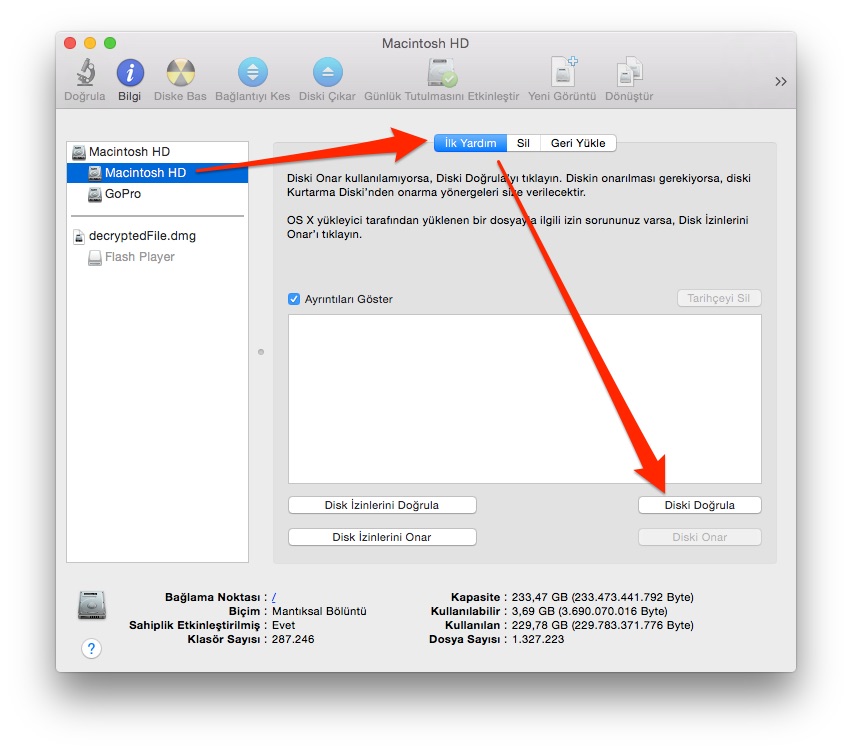Uncheck the Ayrıntıları Göster checkbox
The width and height of the screenshot is (852, 752).
(x=294, y=299)
